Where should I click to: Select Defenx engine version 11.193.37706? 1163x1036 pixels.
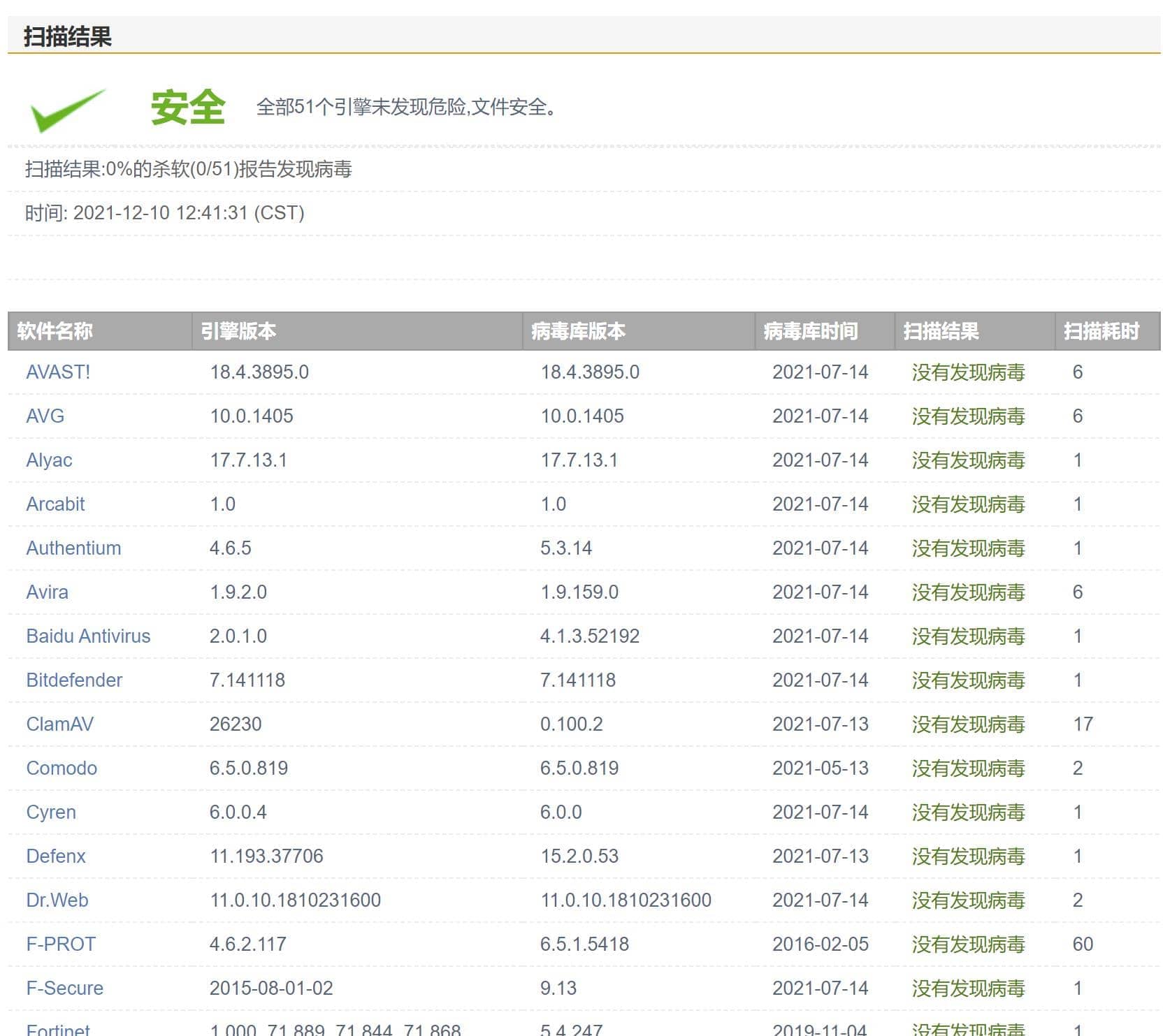point(267,856)
